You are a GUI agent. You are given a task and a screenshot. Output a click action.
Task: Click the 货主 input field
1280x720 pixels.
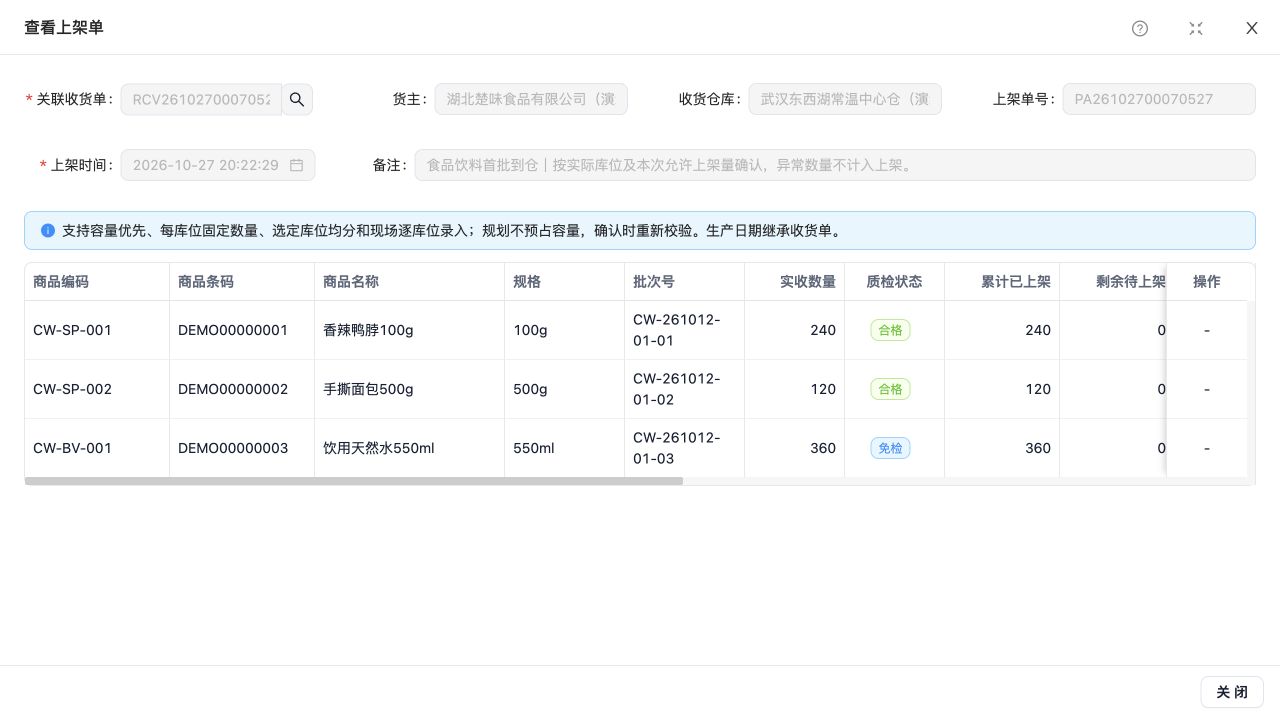tap(531, 99)
